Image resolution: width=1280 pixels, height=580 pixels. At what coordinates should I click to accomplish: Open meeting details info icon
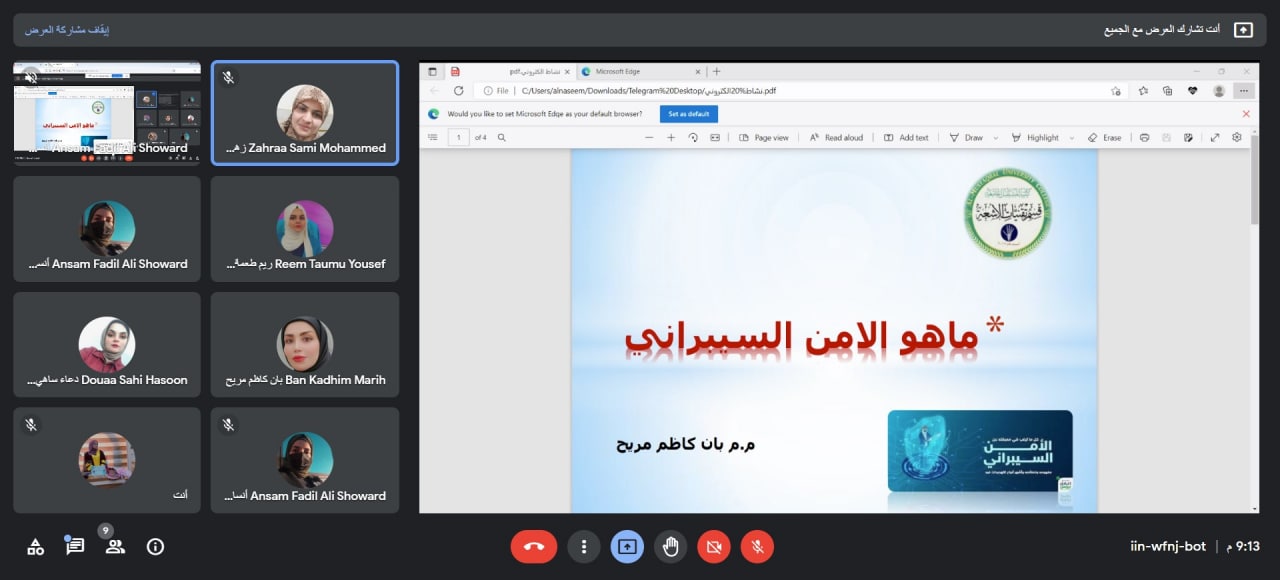pos(154,547)
